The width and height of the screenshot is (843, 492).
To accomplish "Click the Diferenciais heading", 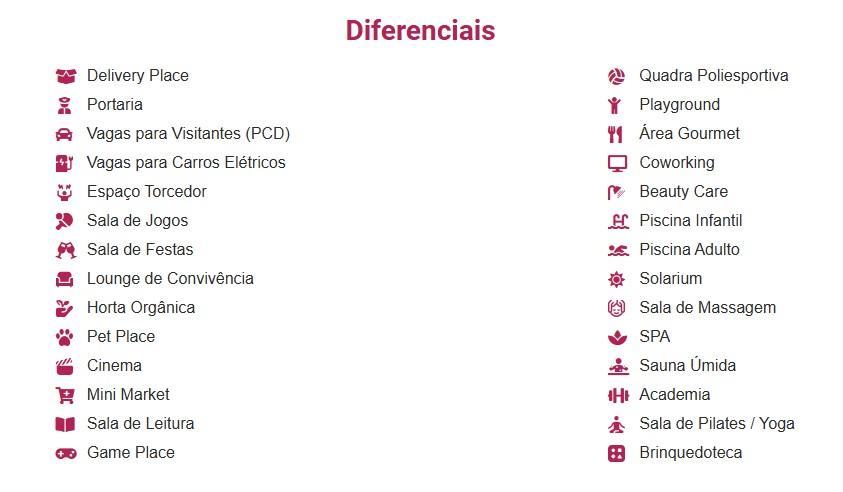I will [x=420, y=30].
